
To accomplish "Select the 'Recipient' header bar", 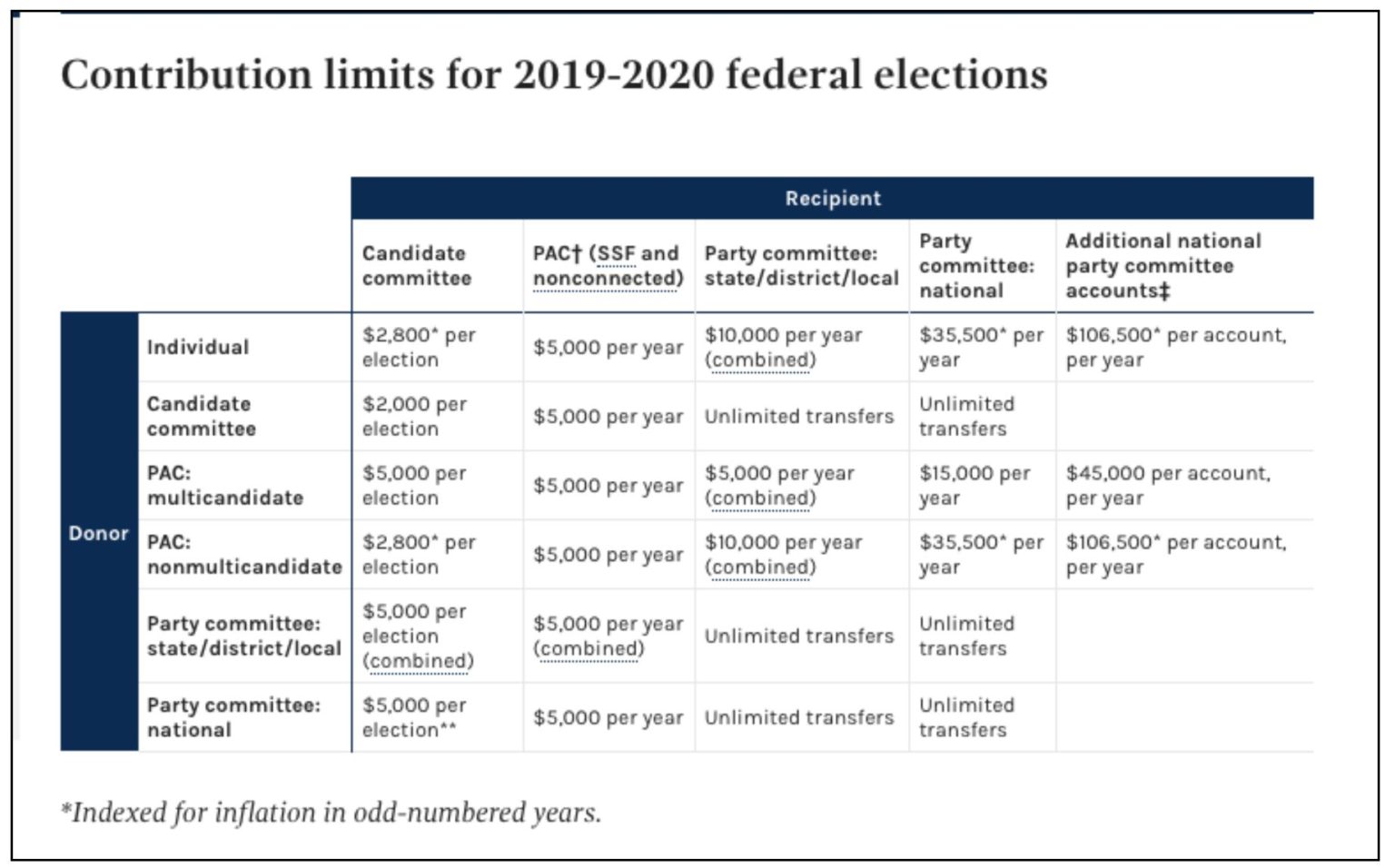I will (832, 198).
